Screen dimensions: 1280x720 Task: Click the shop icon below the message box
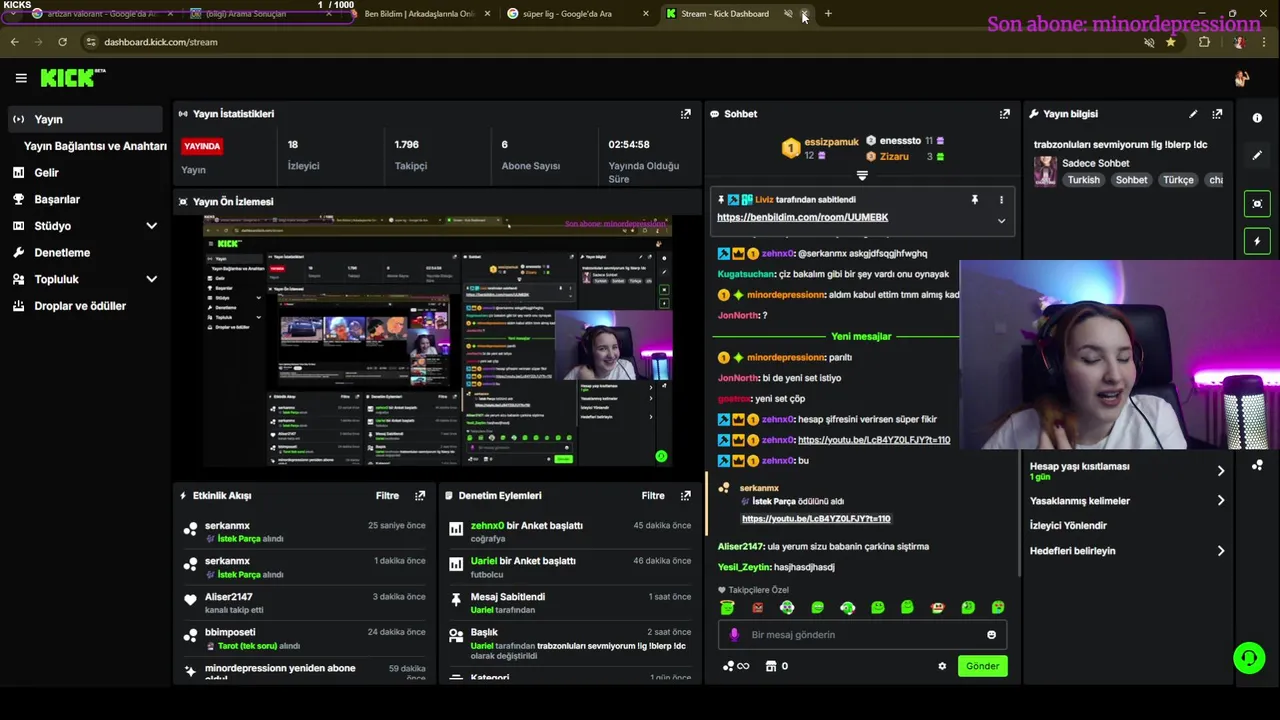coord(771,666)
